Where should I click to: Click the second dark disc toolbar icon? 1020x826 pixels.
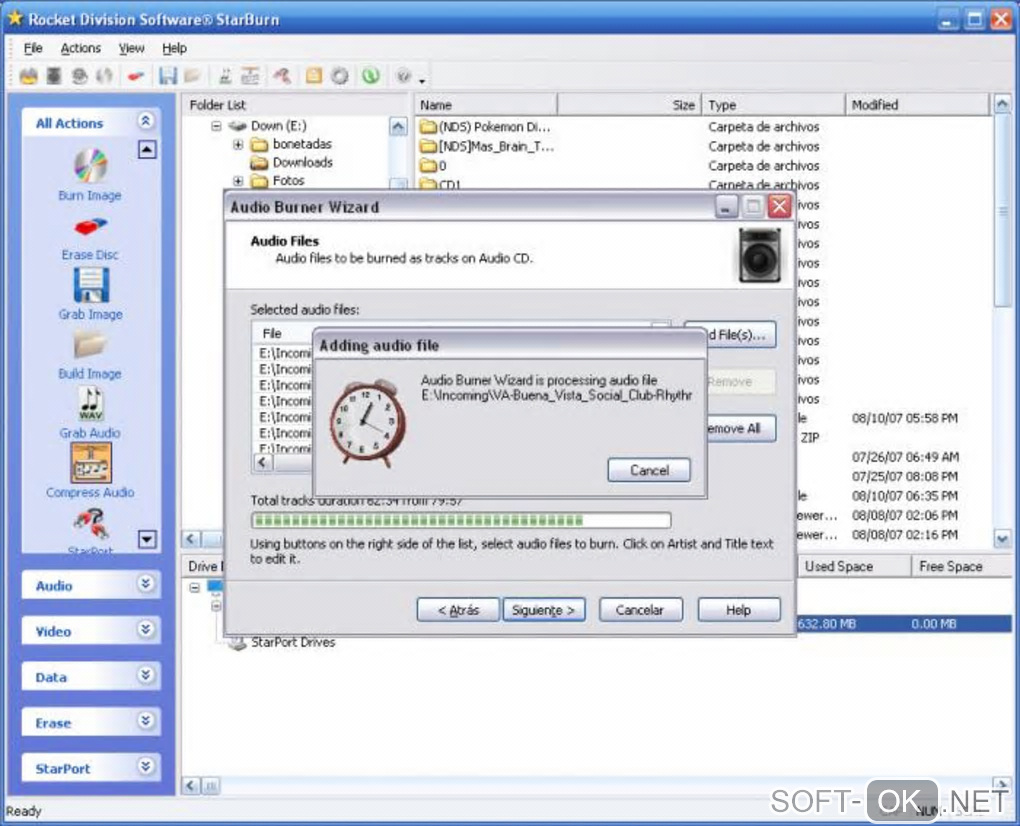coord(54,76)
